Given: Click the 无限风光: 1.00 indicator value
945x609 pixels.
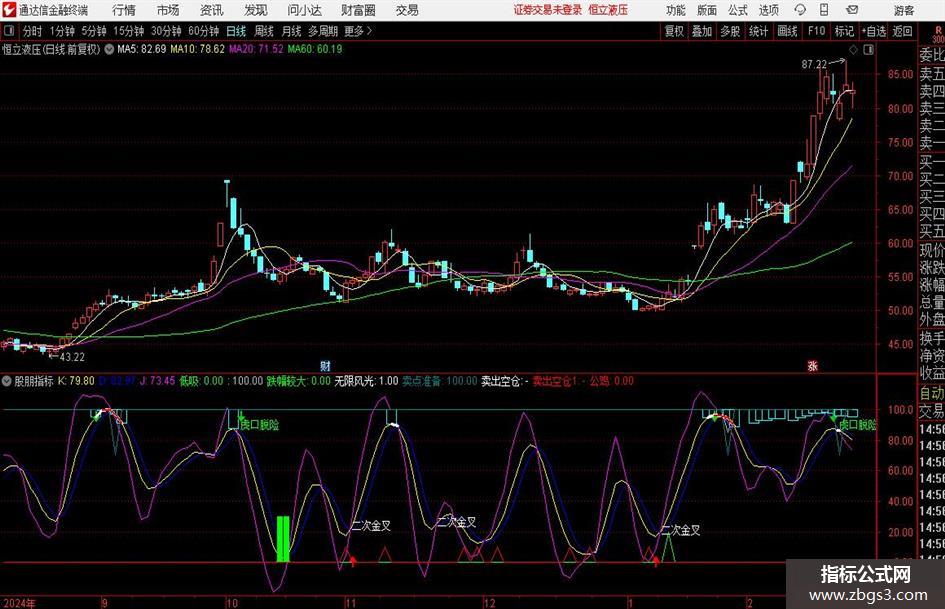Looking at the screenshot, I should (366, 381).
